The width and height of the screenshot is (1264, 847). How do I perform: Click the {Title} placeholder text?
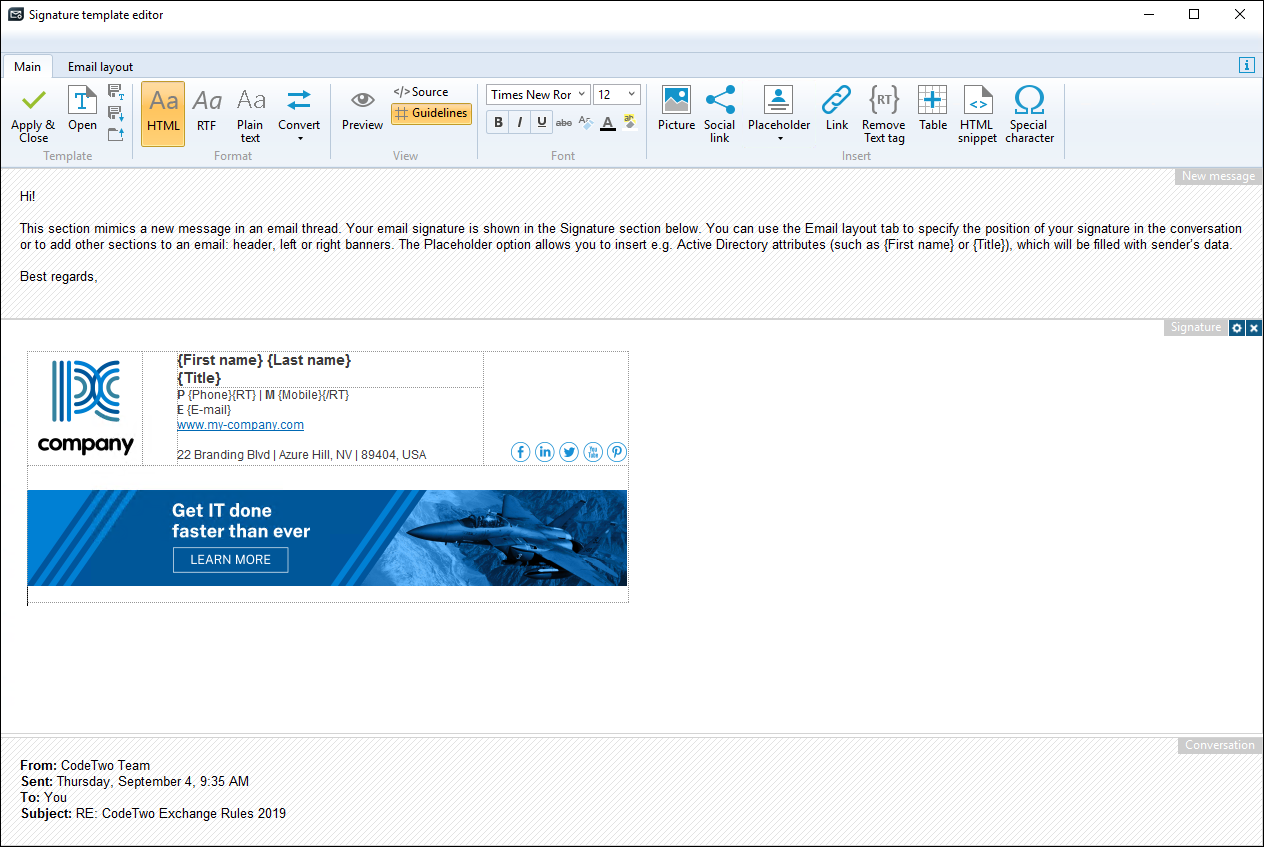pyautogui.click(x=199, y=378)
